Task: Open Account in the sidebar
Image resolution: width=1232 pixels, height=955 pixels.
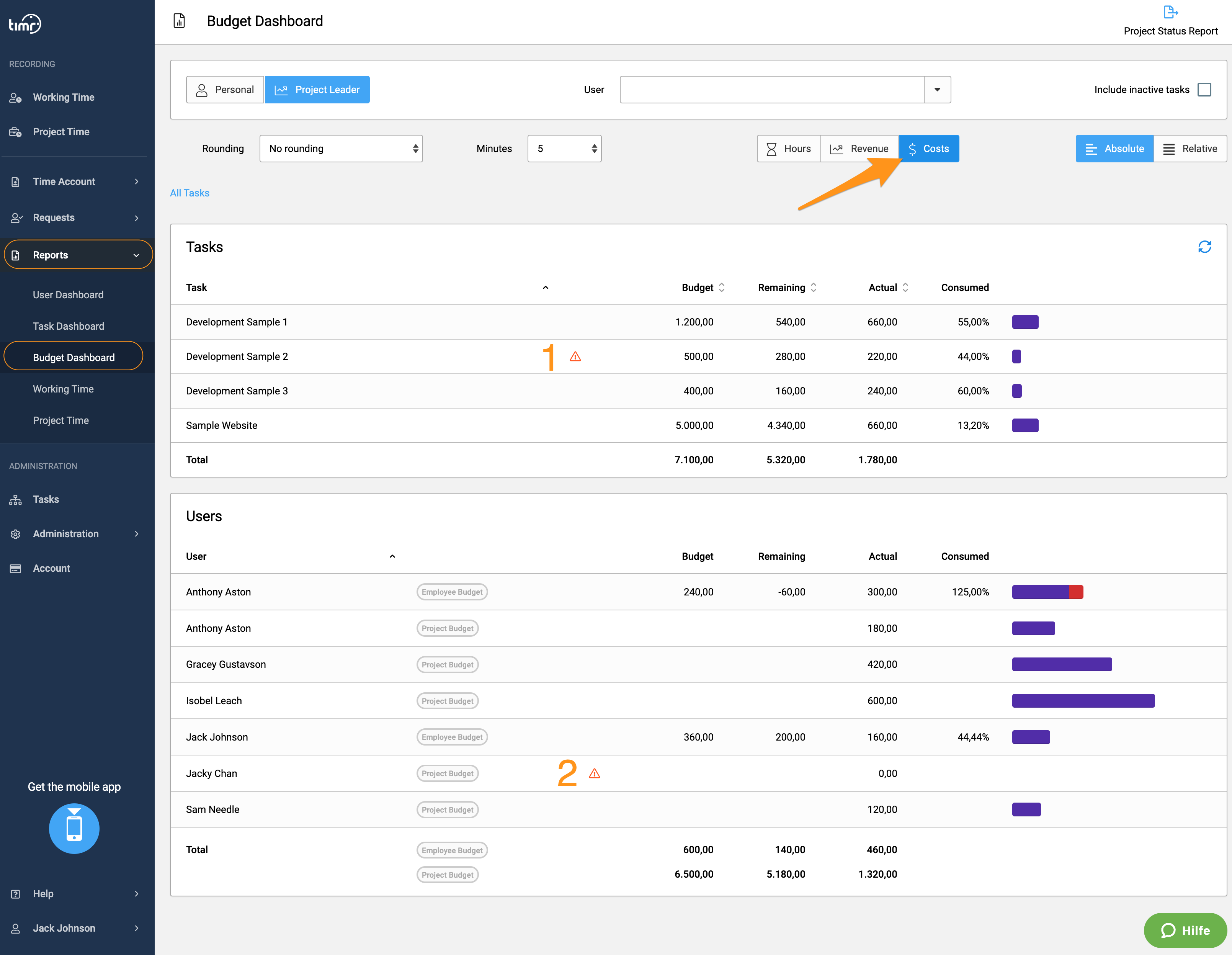Action: [51, 569]
